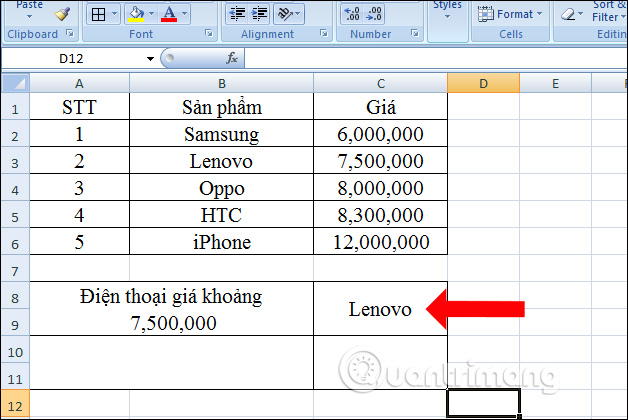Click the 7,500,000 cell in column C

point(380,161)
